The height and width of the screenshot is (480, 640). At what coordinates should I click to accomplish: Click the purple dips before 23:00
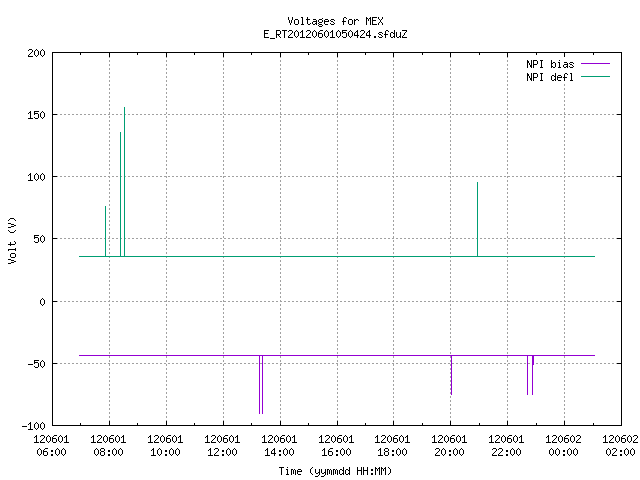(x=530, y=375)
